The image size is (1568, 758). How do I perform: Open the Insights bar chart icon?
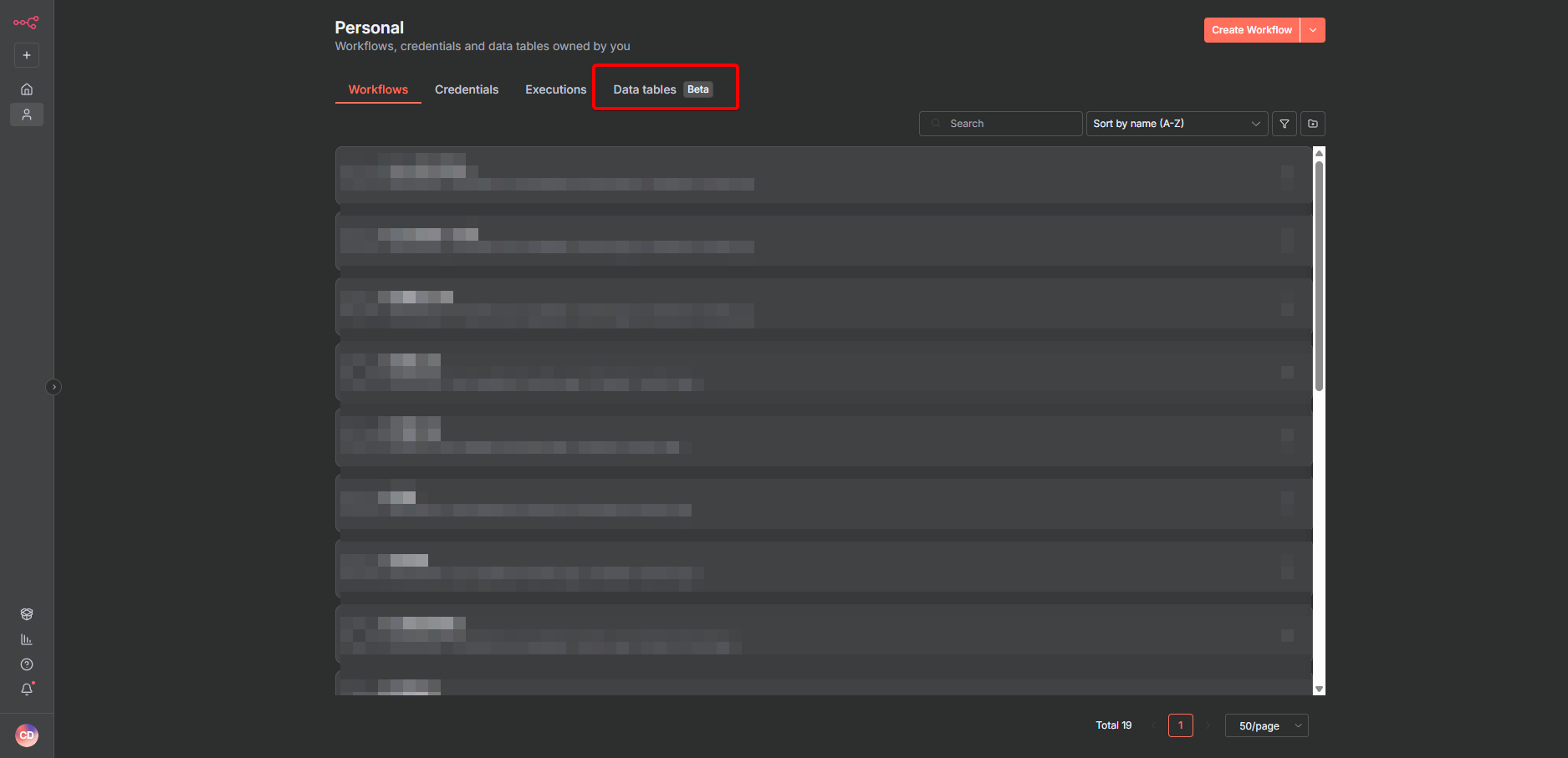[x=27, y=639]
